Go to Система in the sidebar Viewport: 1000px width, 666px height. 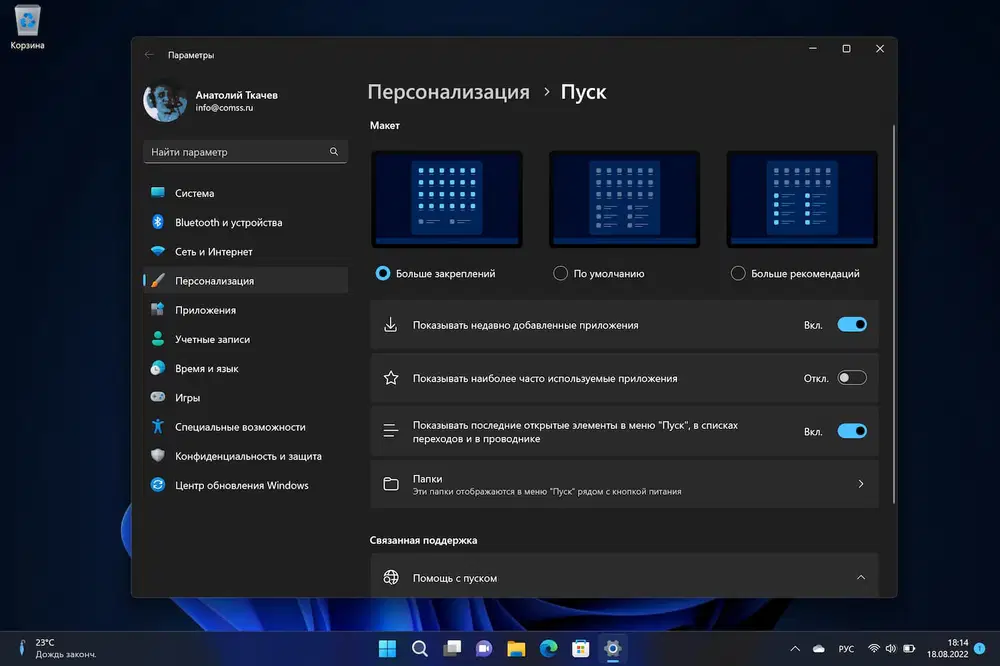[194, 193]
